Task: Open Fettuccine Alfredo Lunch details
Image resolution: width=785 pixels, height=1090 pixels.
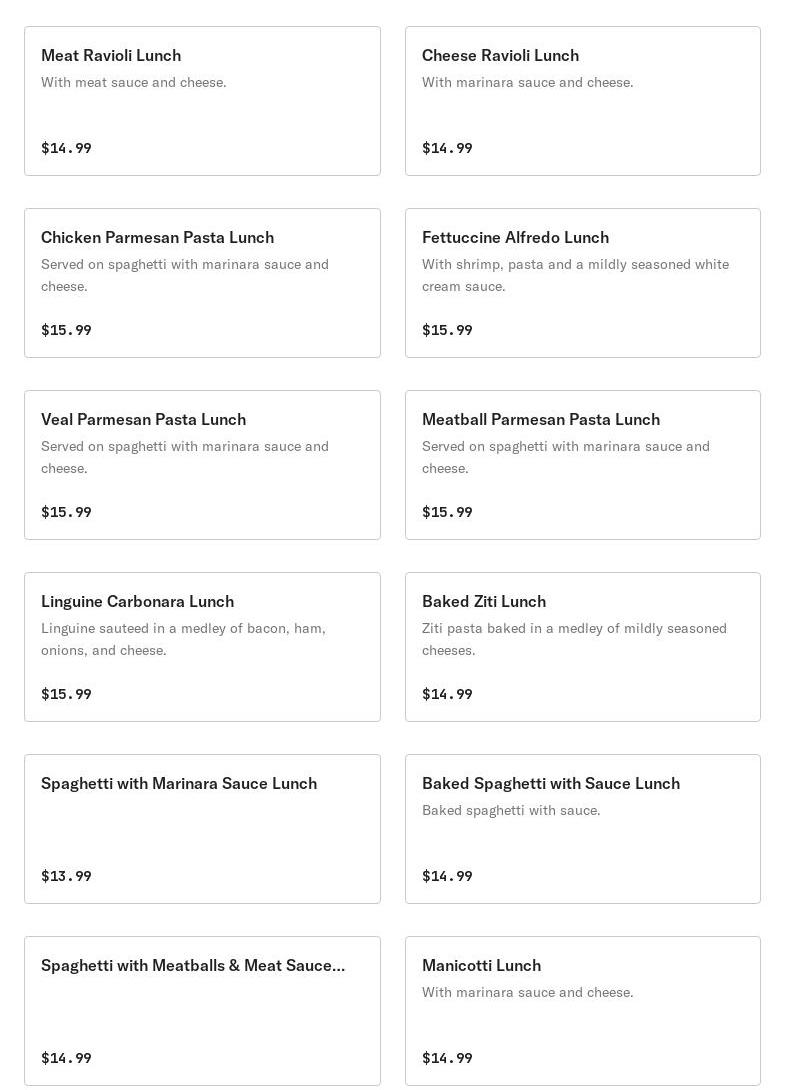Action: (x=582, y=283)
